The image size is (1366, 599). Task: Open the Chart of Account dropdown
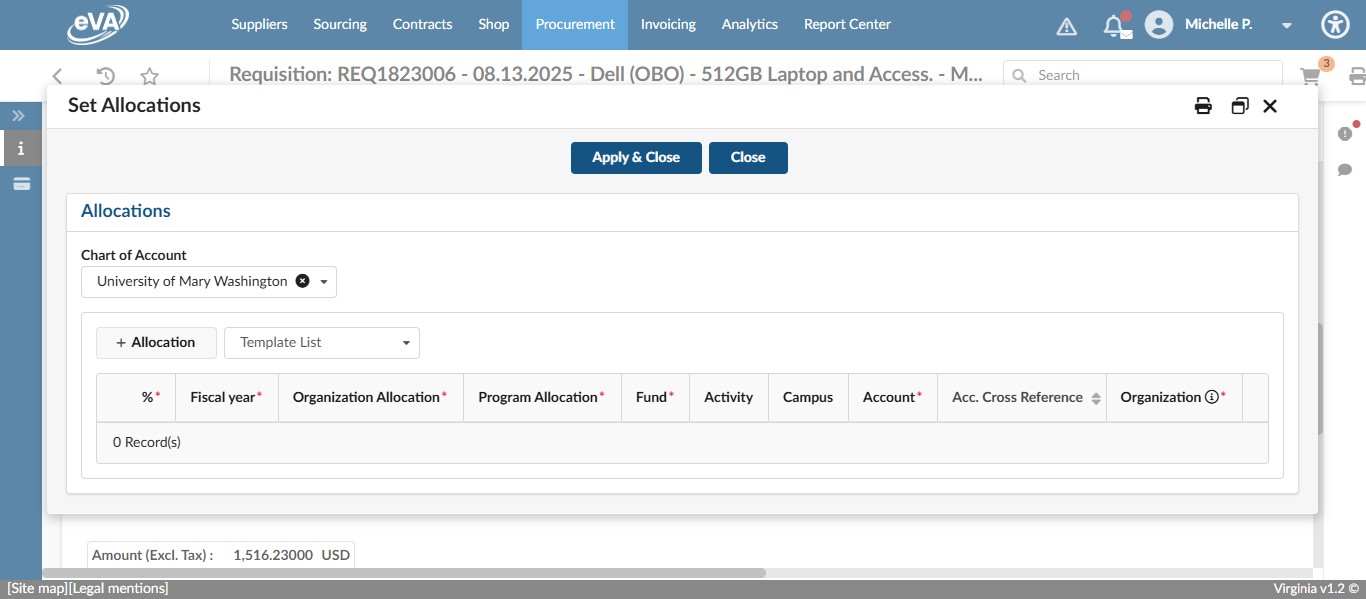323,281
